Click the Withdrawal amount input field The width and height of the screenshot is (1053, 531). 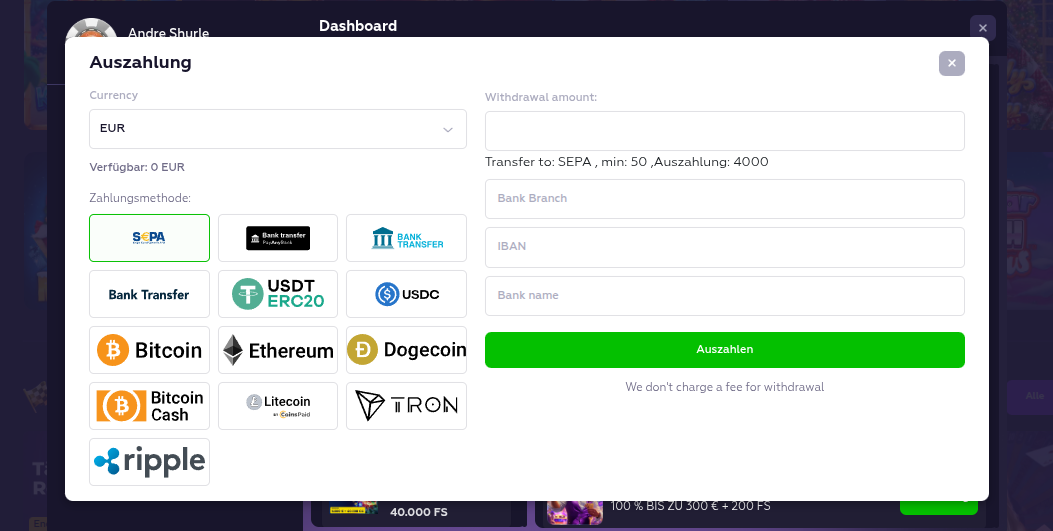click(724, 131)
